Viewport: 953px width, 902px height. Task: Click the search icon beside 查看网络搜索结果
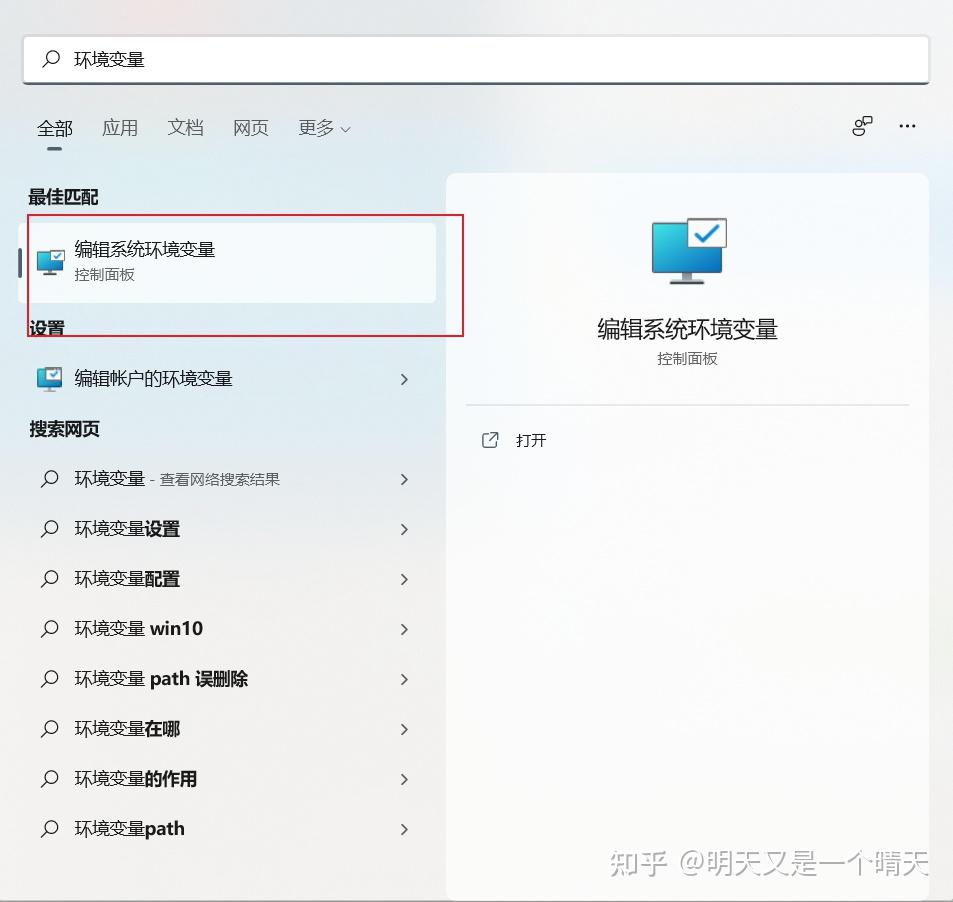(x=50, y=478)
